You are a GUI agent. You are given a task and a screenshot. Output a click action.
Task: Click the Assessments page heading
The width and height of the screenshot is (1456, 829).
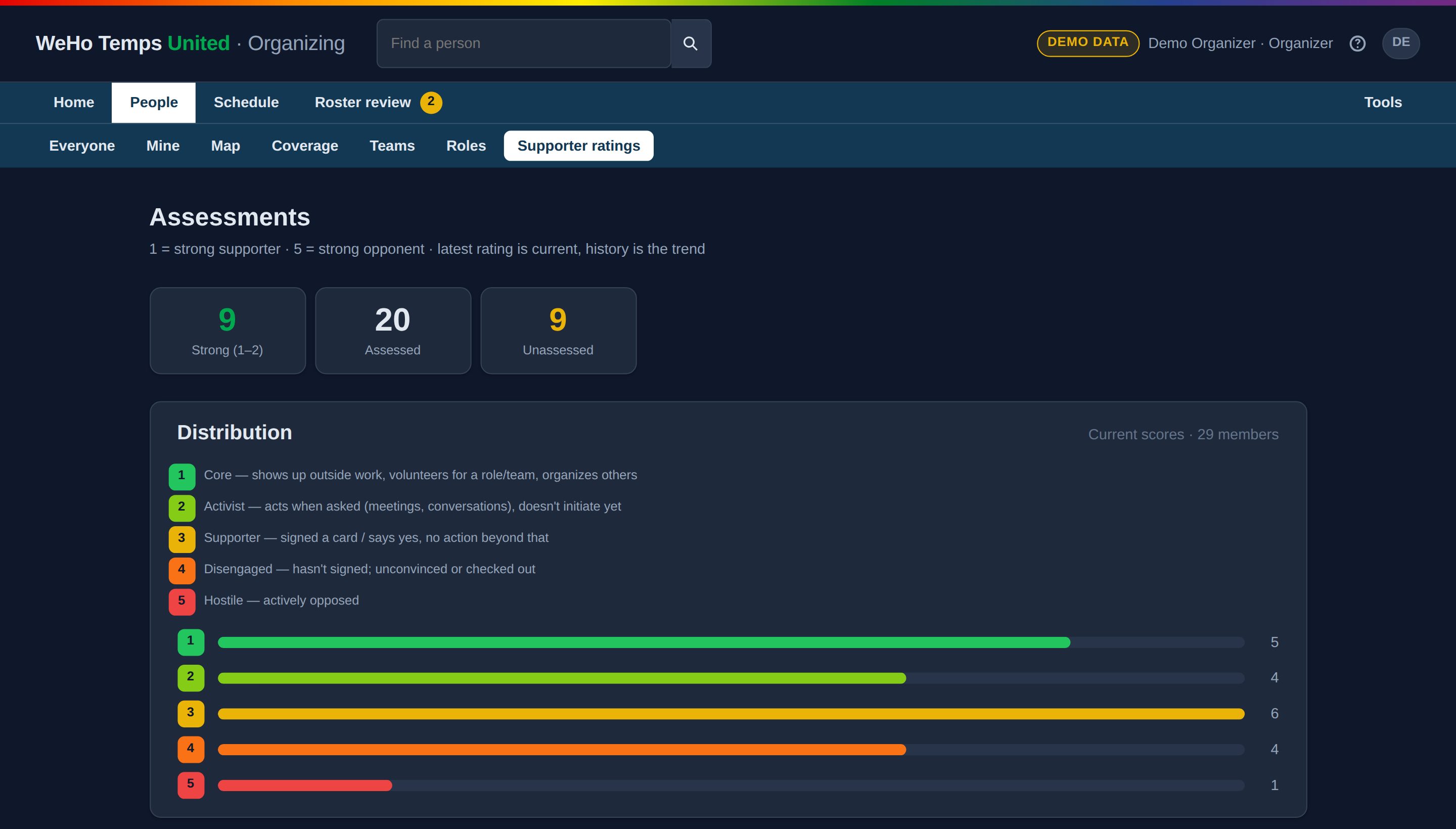tap(230, 217)
